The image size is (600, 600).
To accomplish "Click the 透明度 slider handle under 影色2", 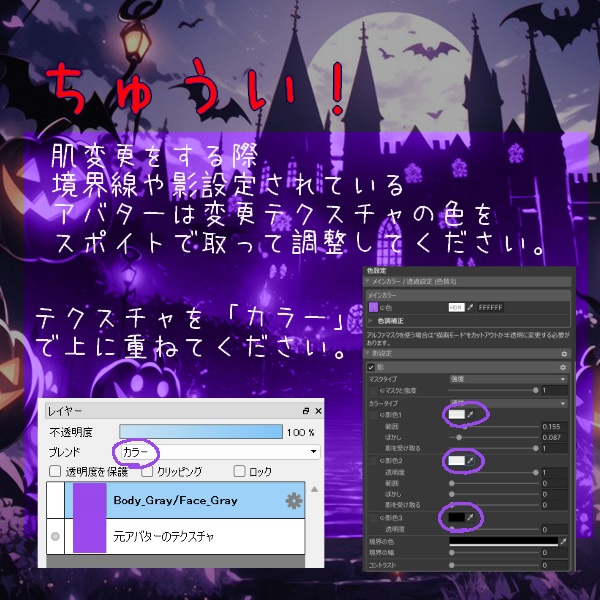I will click(535, 473).
